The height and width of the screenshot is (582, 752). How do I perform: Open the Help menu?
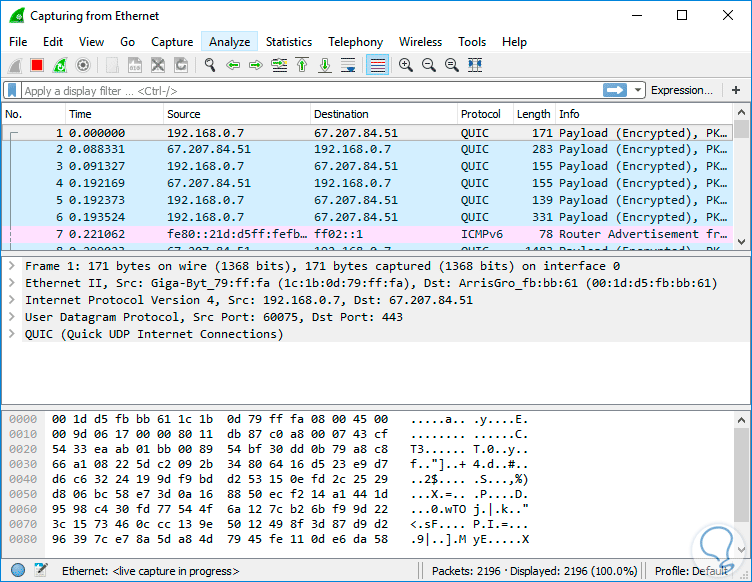point(514,42)
